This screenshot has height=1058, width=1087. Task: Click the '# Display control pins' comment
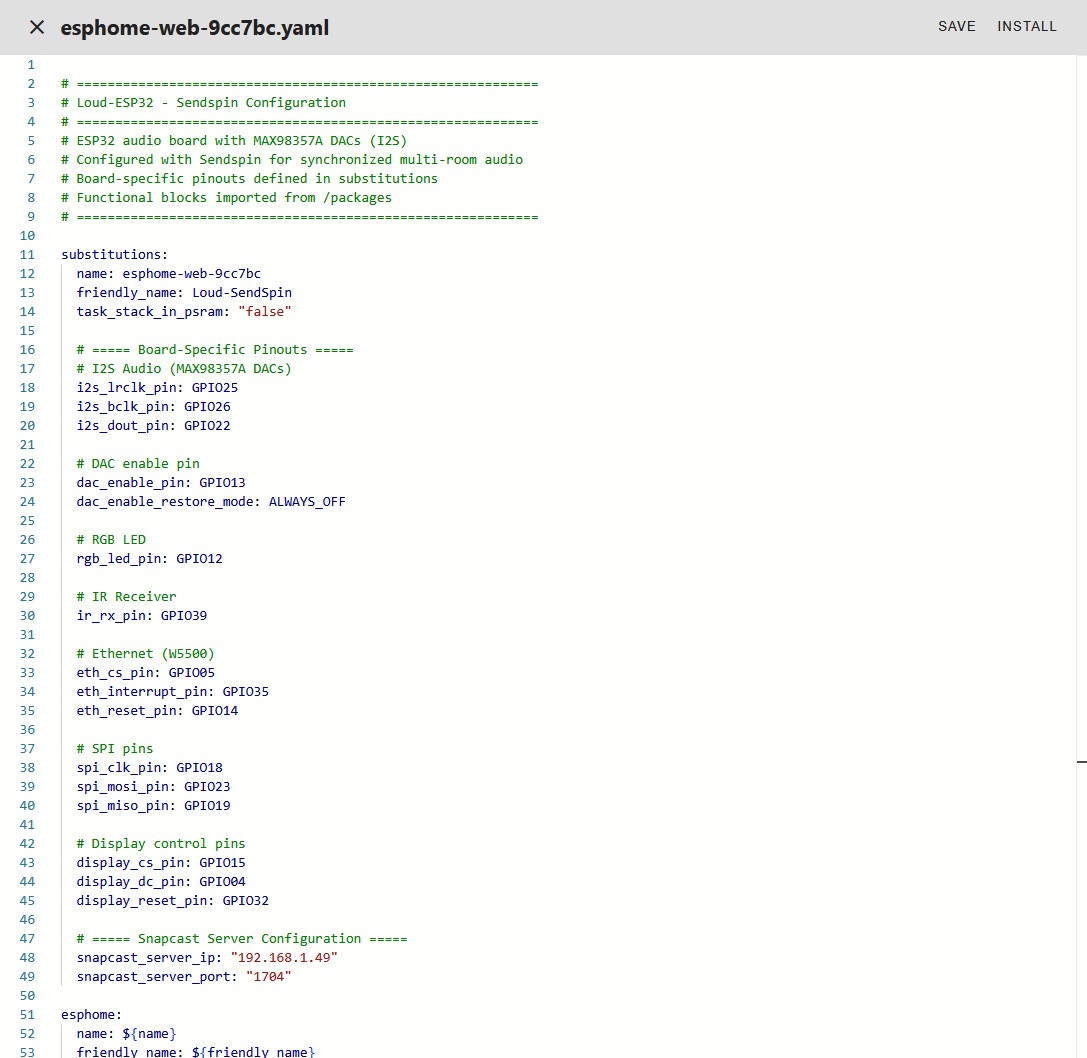pos(161,844)
